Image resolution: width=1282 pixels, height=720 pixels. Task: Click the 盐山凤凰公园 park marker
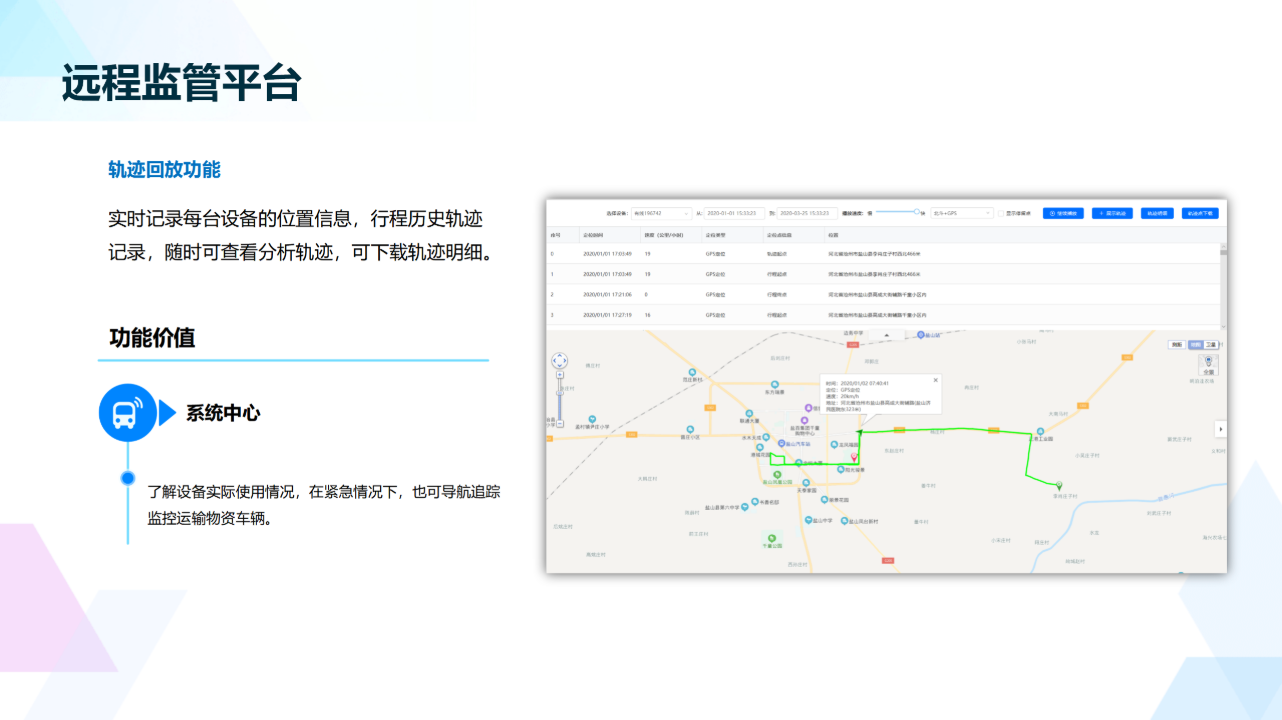coord(777,475)
